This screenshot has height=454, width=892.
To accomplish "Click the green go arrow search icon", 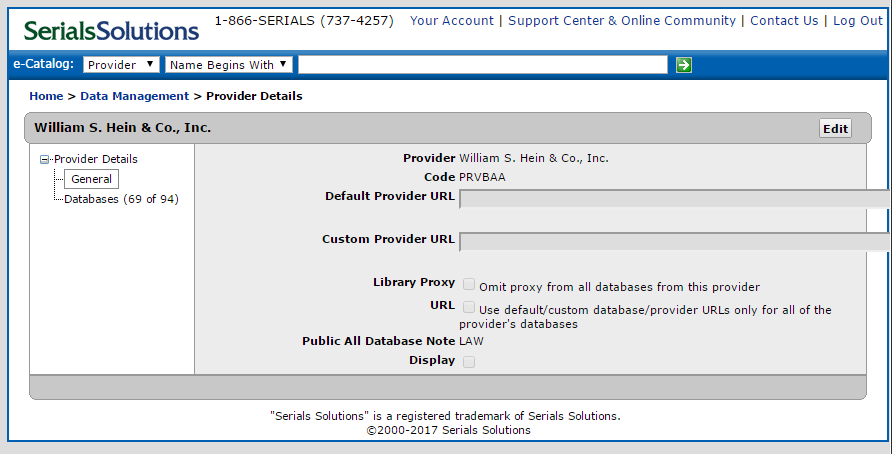I will click(x=684, y=65).
